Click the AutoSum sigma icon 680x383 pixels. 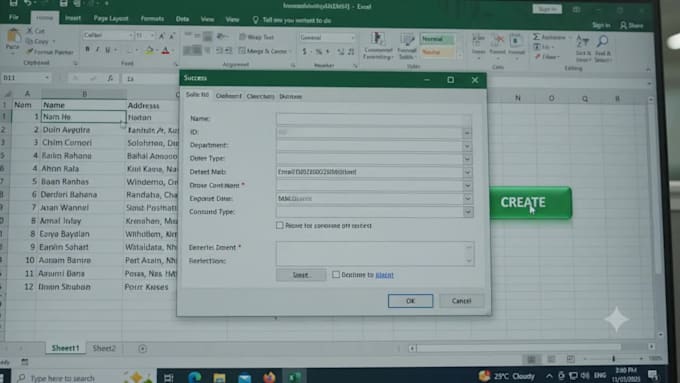[x=536, y=37]
